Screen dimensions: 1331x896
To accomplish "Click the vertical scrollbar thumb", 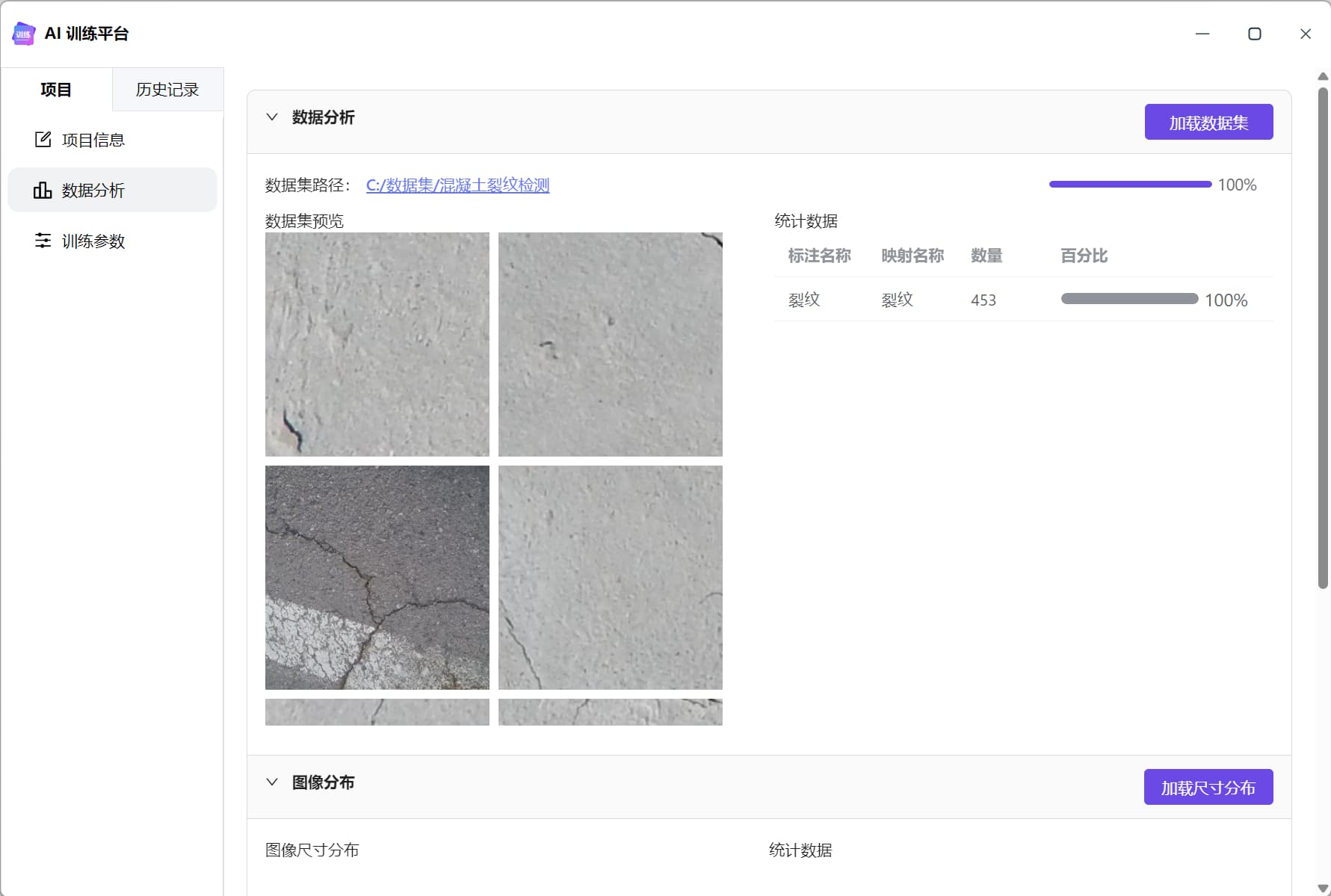I will [1323, 338].
